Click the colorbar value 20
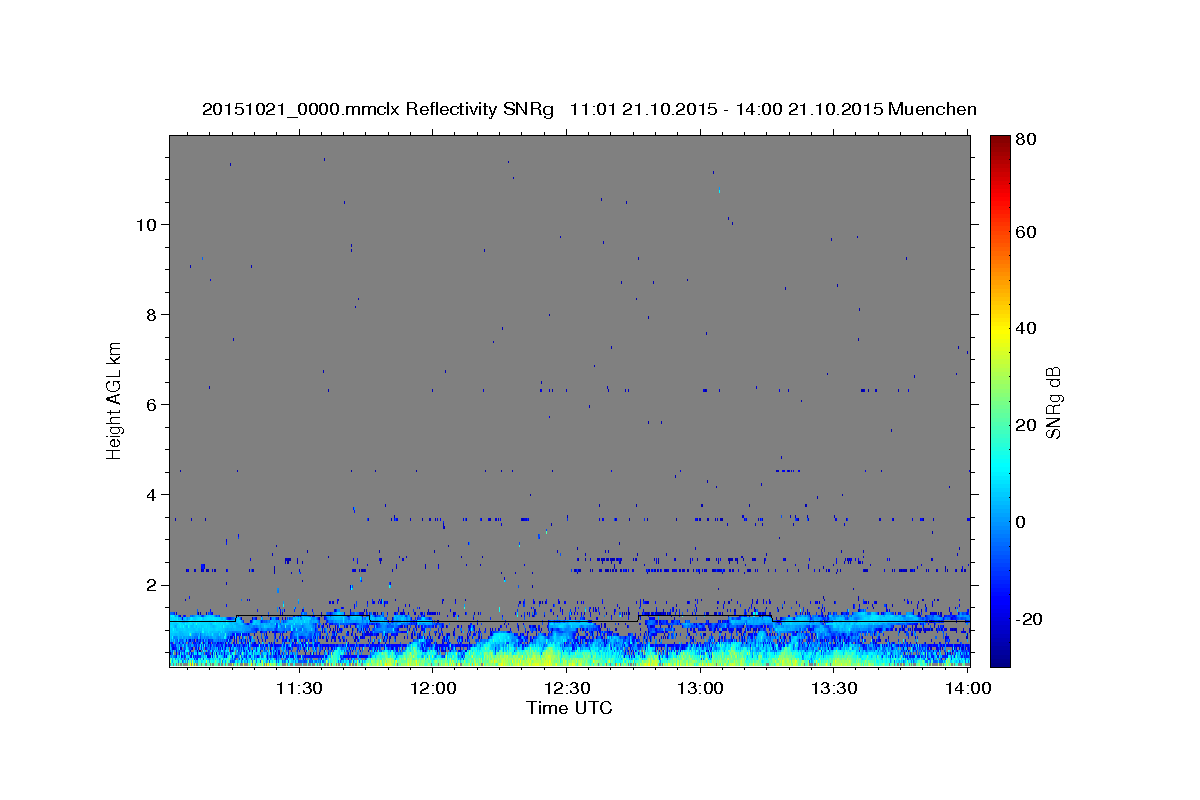1200x800 pixels. click(x=1028, y=425)
